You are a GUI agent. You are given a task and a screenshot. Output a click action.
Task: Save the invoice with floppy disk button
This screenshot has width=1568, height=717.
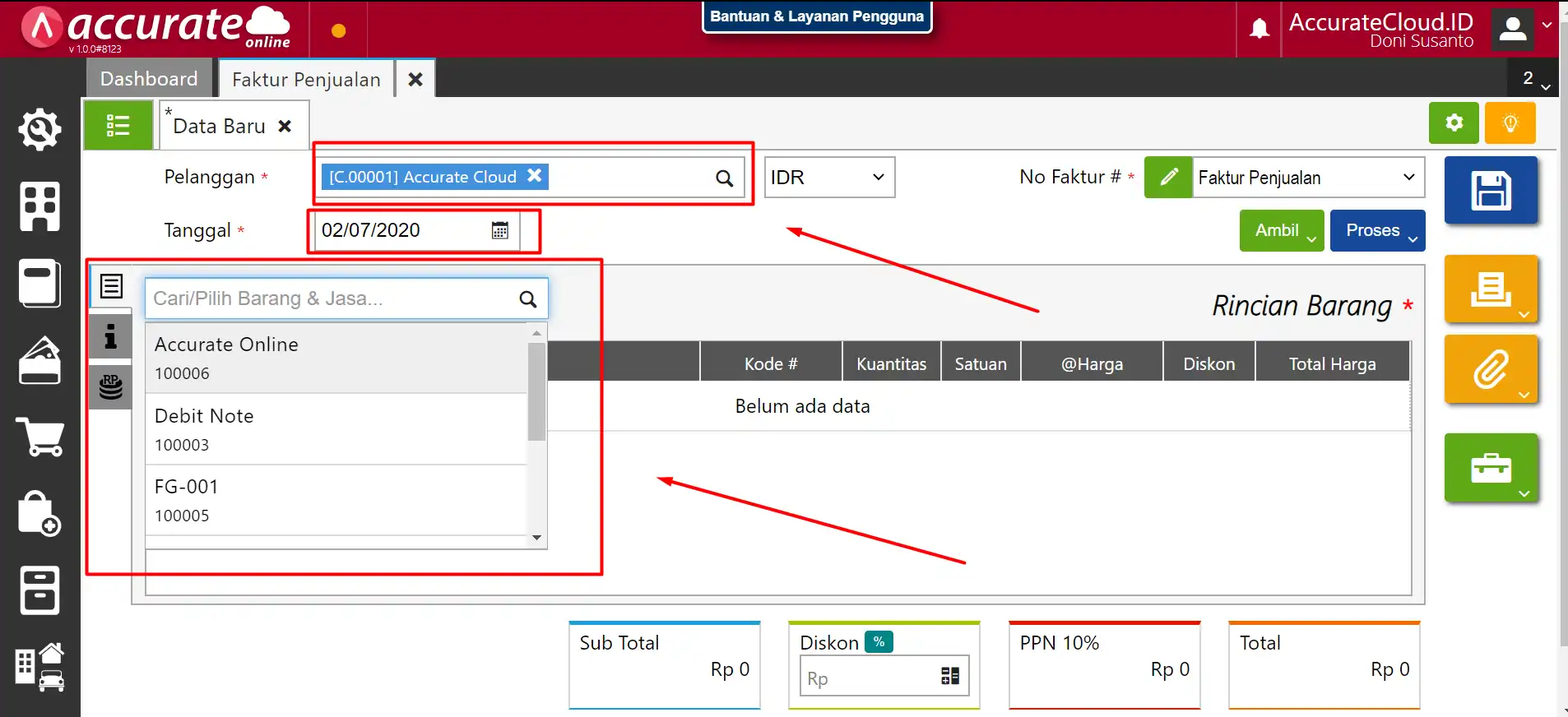[1491, 191]
